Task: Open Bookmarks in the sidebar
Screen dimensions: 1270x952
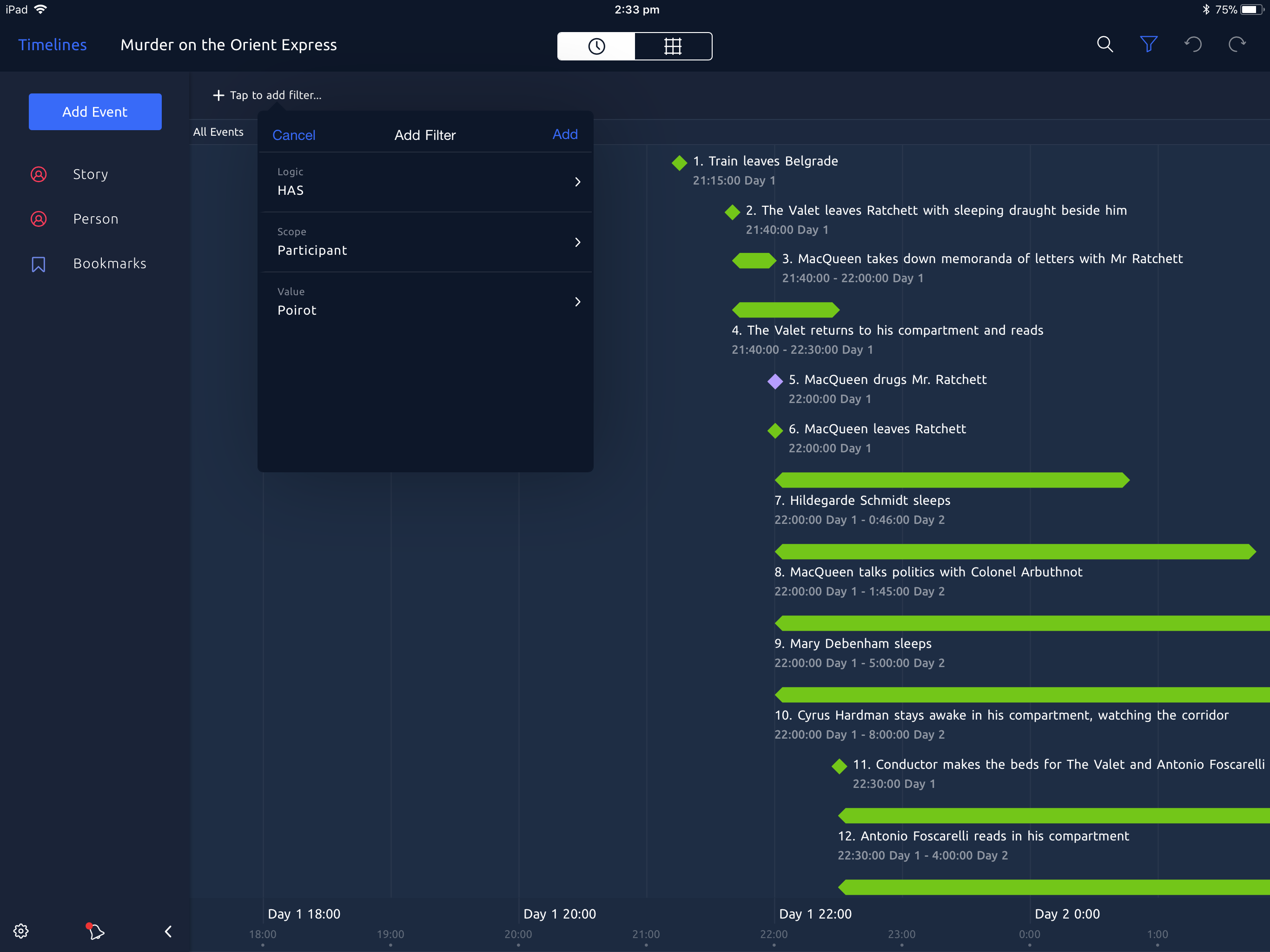Action: coord(110,264)
